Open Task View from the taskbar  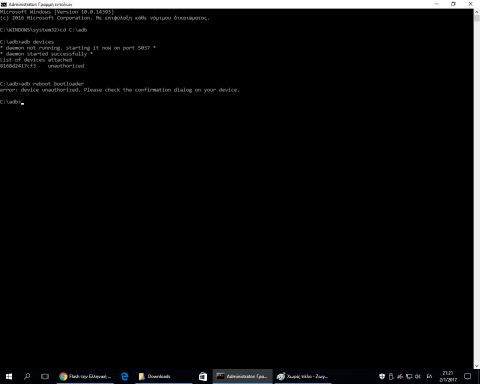point(45,376)
